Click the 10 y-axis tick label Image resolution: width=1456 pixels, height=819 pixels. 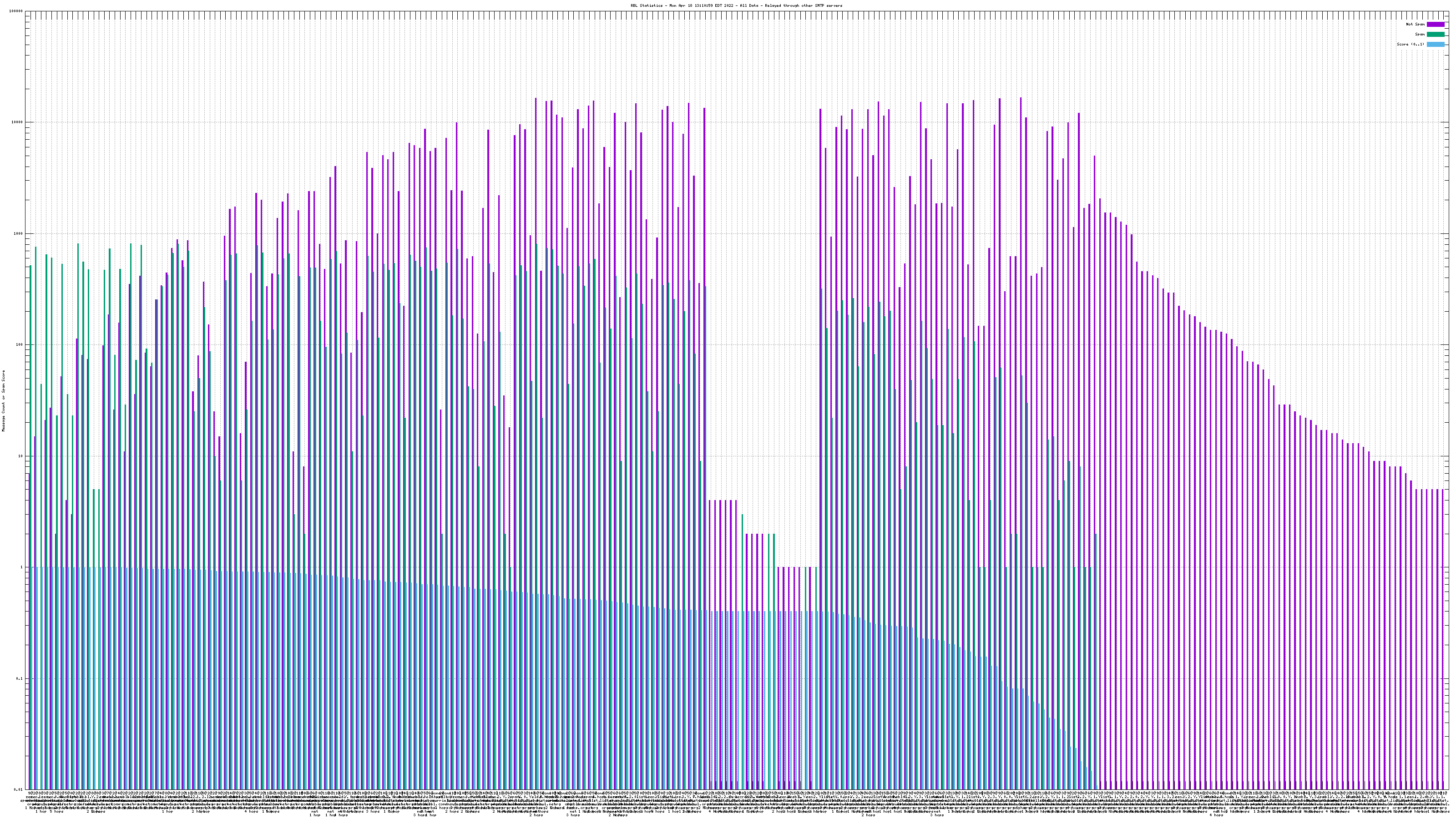(x=21, y=457)
